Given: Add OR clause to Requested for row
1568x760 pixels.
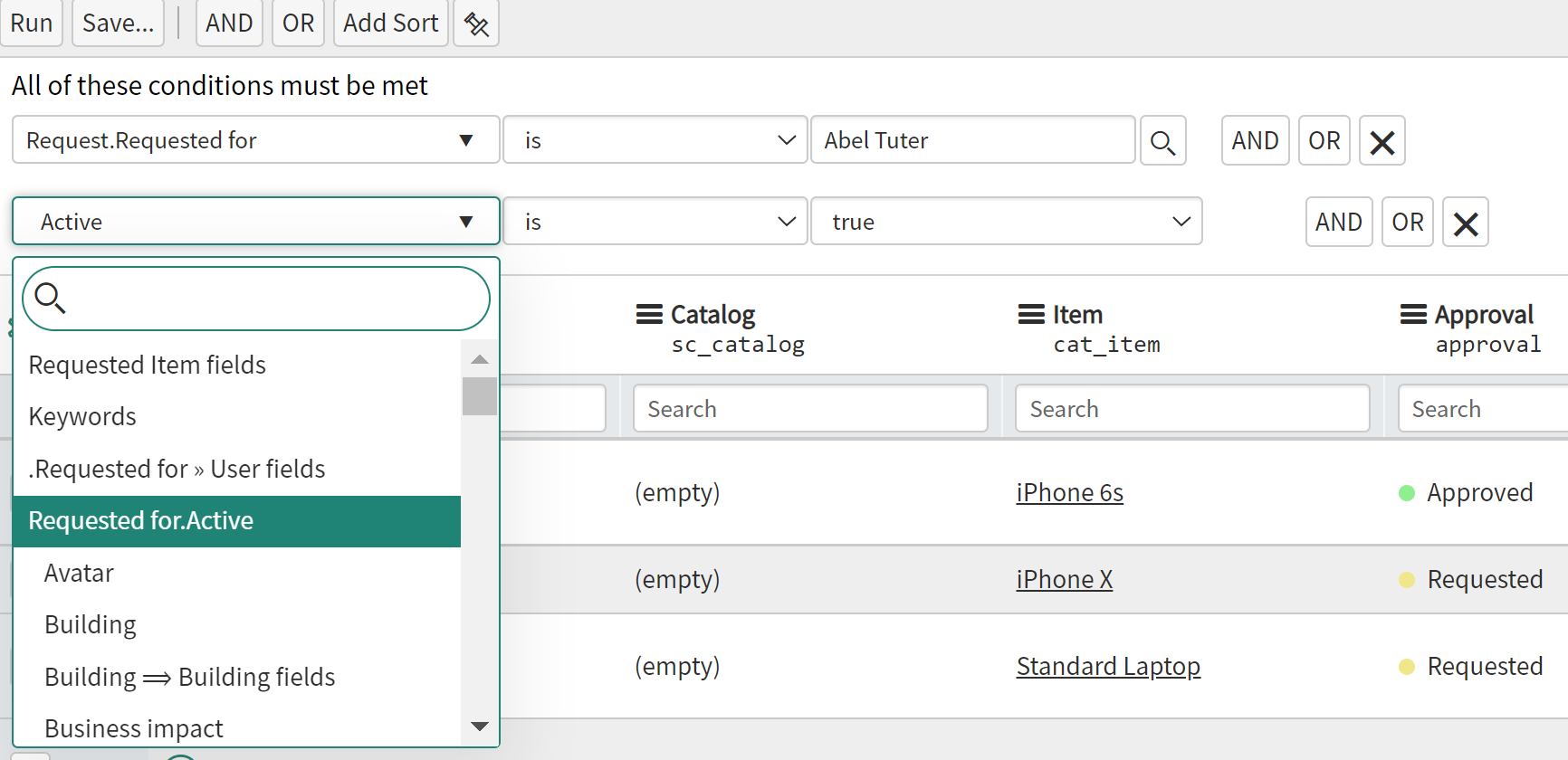Looking at the screenshot, I should click(1324, 141).
